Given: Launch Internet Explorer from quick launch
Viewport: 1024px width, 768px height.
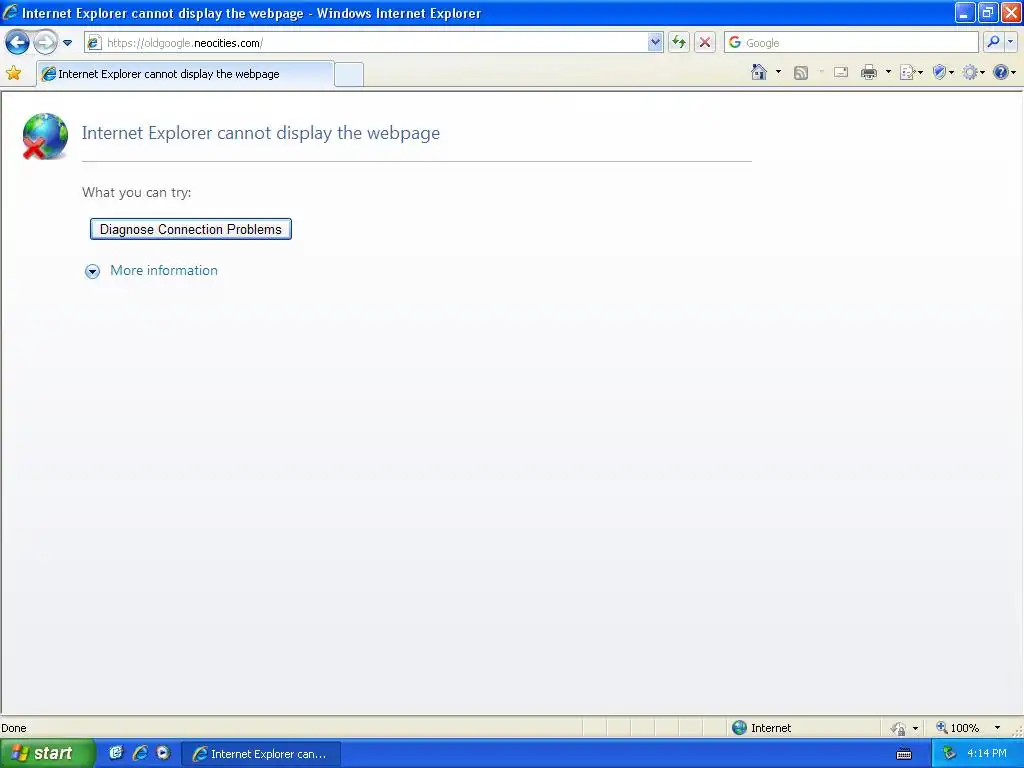Looking at the screenshot, I should tap(140, 753).
